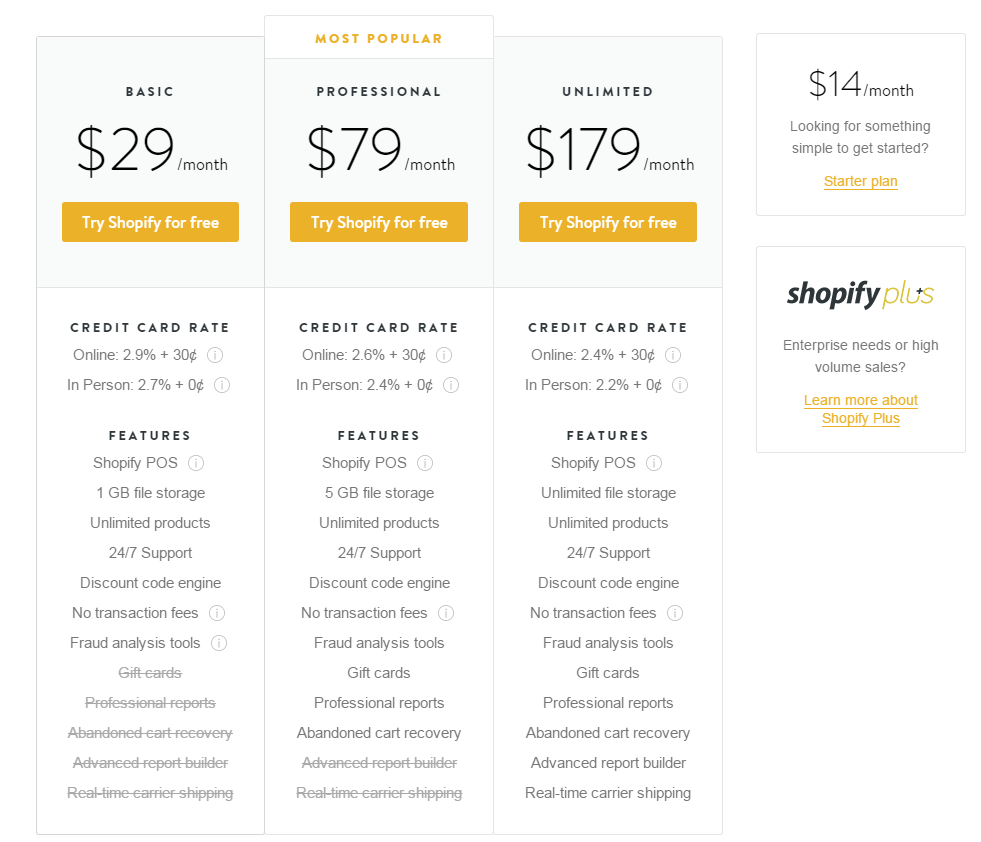Image resolution: width=981 pixels, height=842 pixels.
Task: Click Try Shopify for free under Unlimited
Action: coord(608,222)
